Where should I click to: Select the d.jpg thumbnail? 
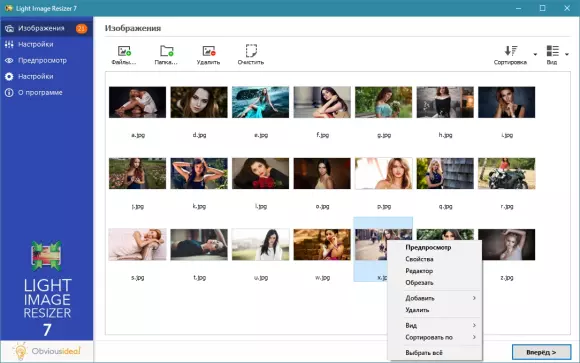(199, 102)
